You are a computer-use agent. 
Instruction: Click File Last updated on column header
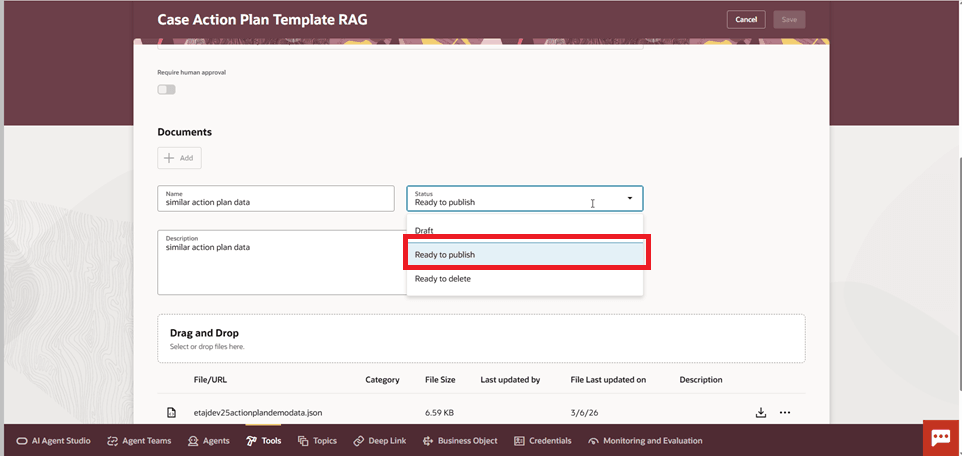click(608, 380)
